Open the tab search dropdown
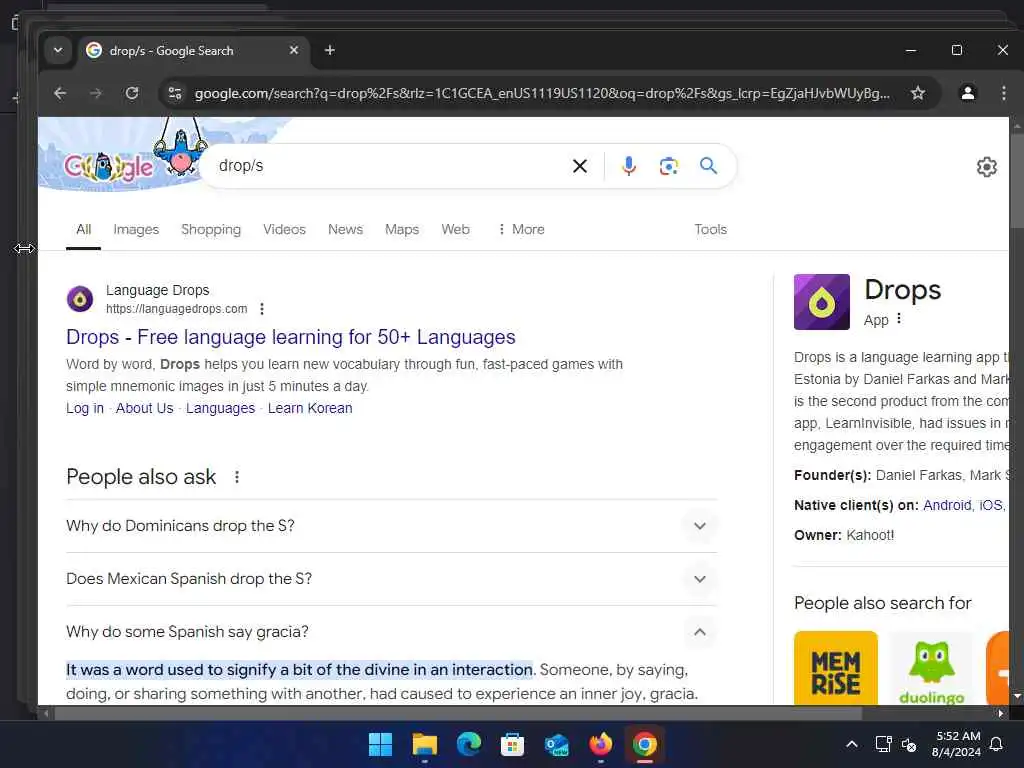Viewport: 1024px width, 768px height. pos(58,50)
